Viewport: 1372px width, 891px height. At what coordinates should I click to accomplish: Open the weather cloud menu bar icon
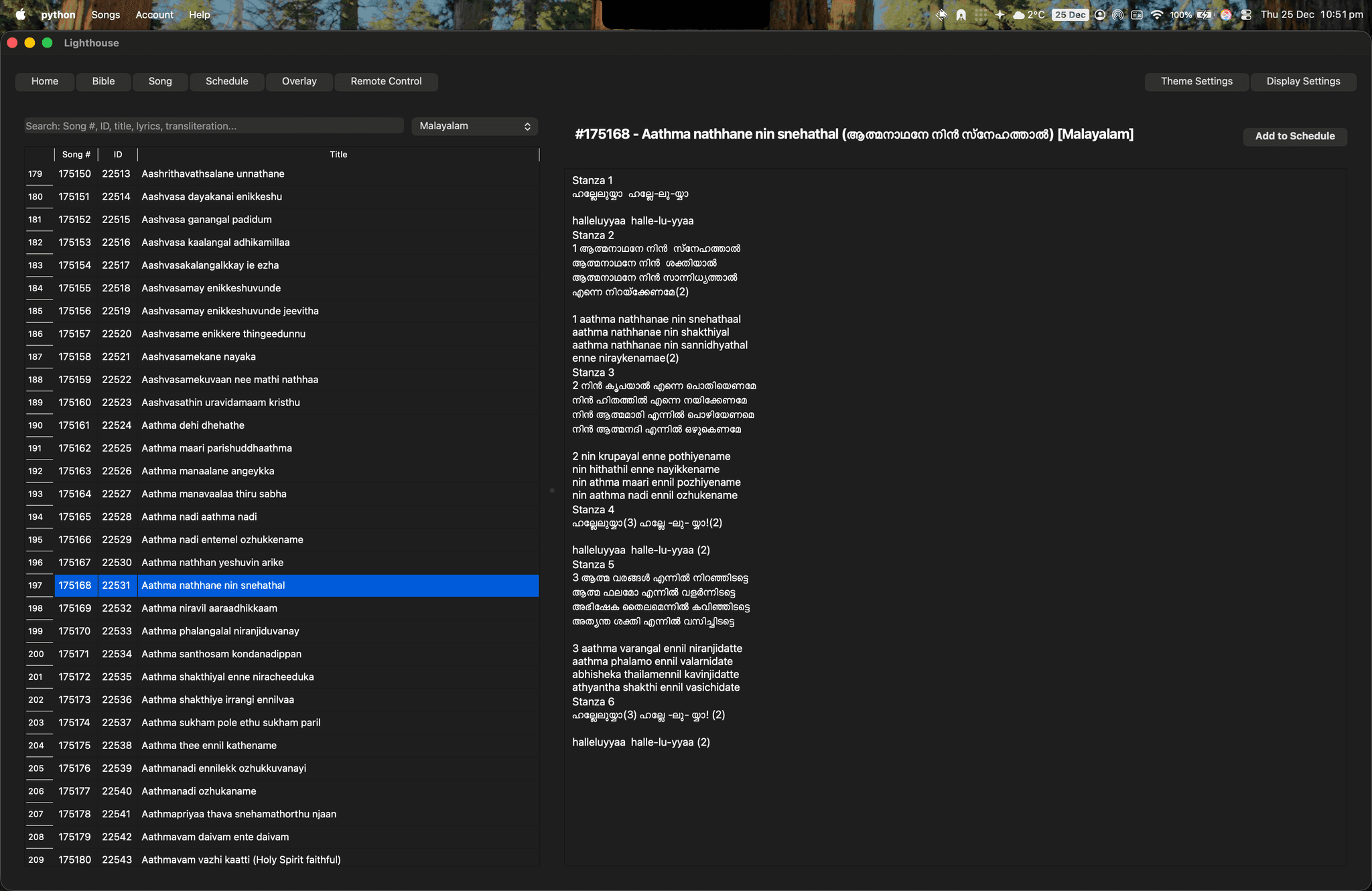click(1019, 15)
